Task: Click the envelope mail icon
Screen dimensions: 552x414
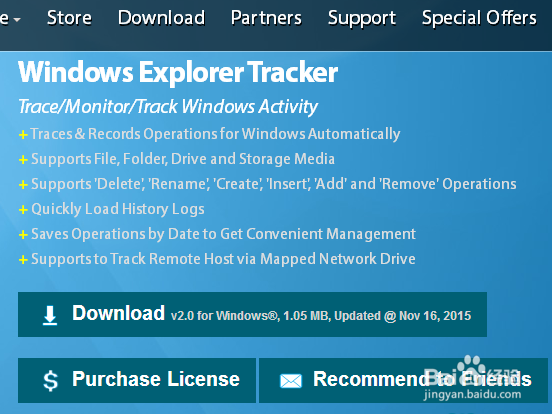Action: [x=291, y=381]
